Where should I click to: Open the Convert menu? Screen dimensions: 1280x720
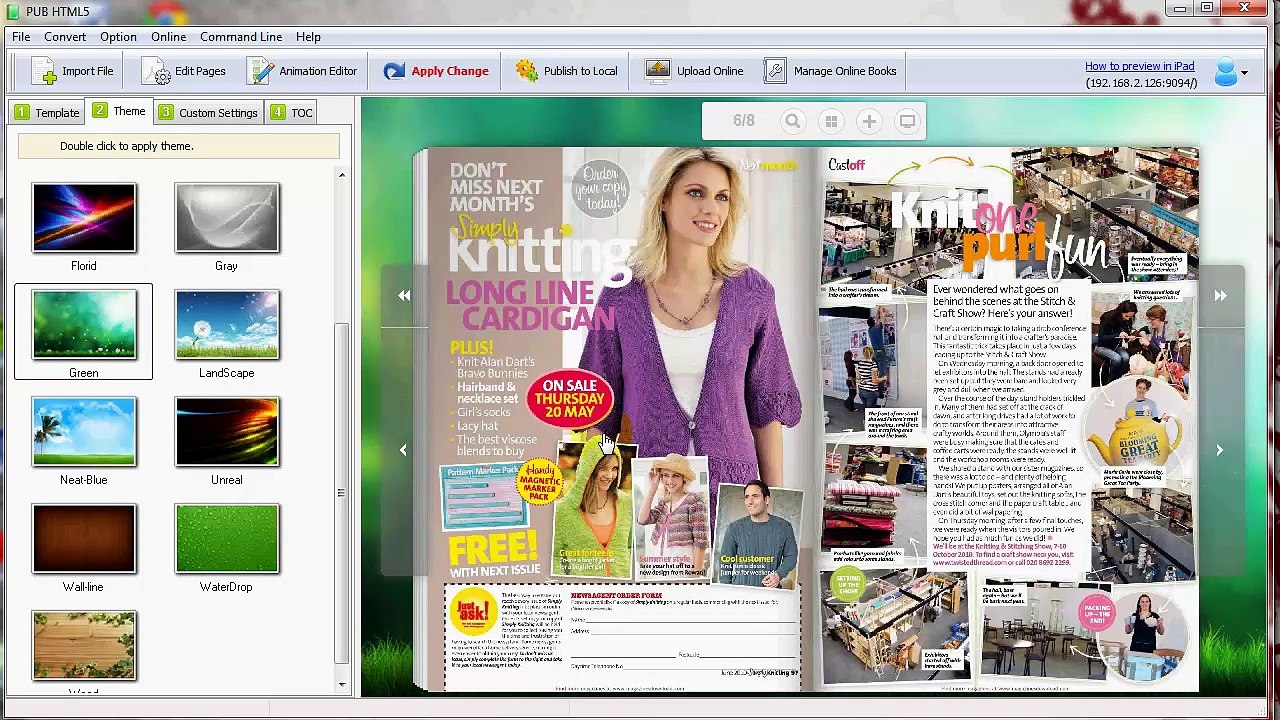65,37
